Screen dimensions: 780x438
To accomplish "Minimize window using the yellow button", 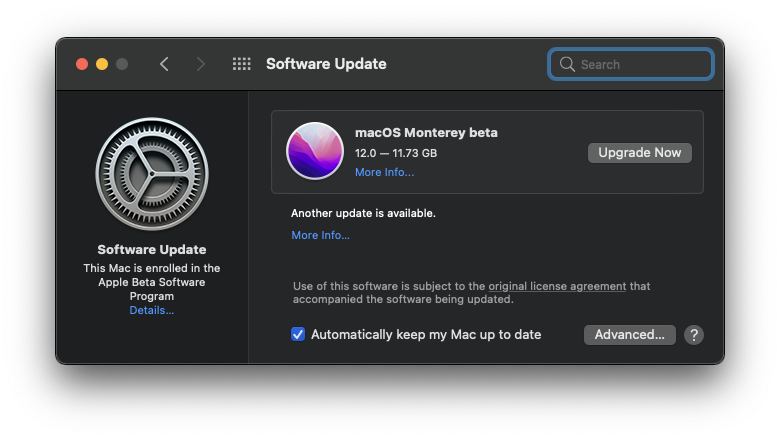I will [x=102, y=64].
